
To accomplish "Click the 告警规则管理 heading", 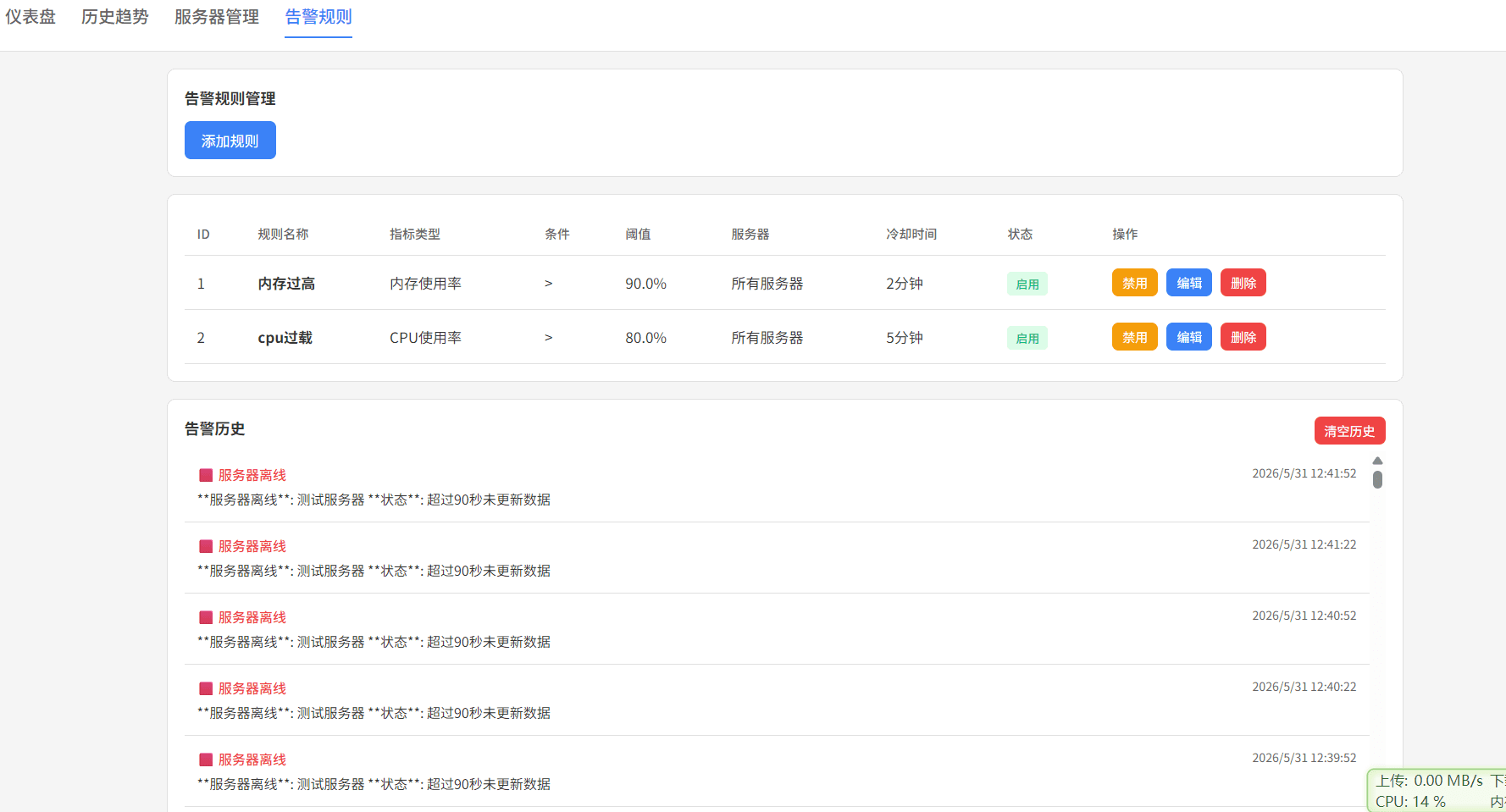I will 230,99.
